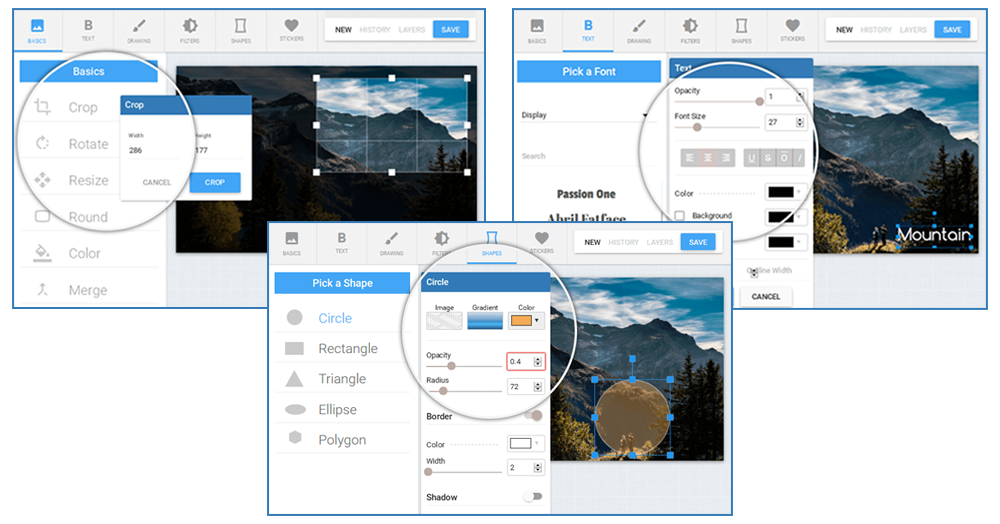Choose the Passion One font
This screenshot has width=1000, height=524.
[x=586, y=194]
